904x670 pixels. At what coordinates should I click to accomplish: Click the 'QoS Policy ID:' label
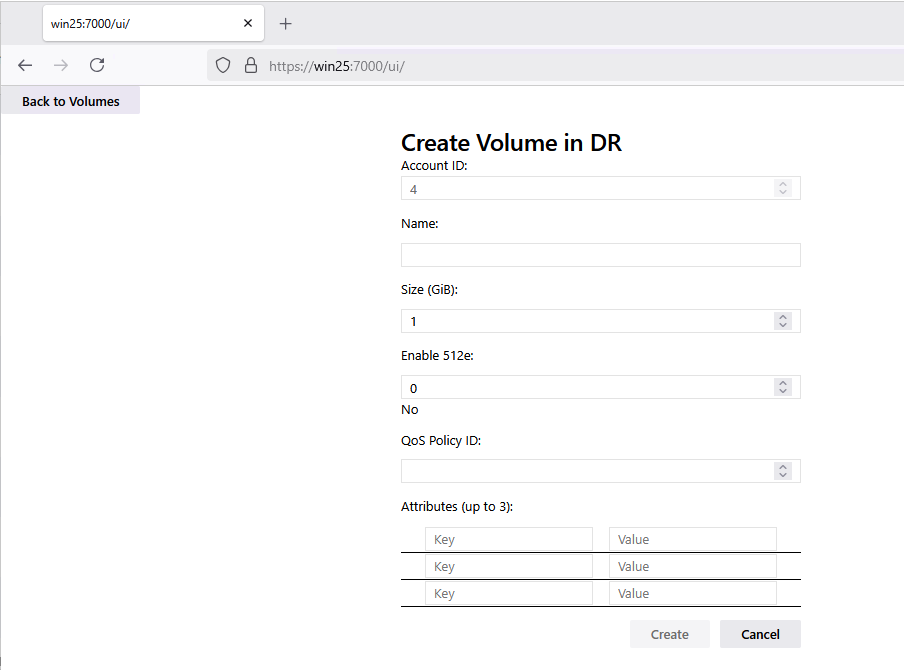click(441, 441)
